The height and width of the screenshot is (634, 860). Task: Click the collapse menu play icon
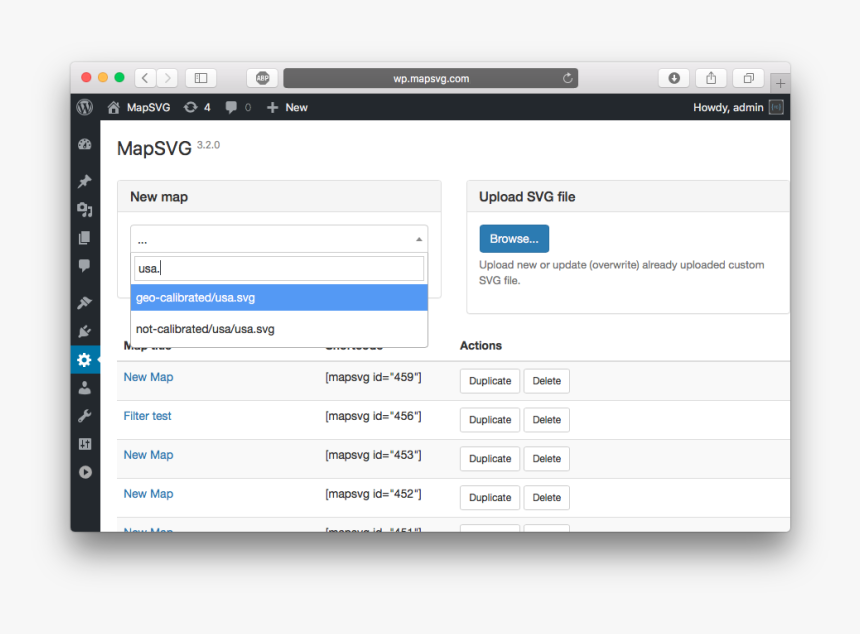[85, 472]
